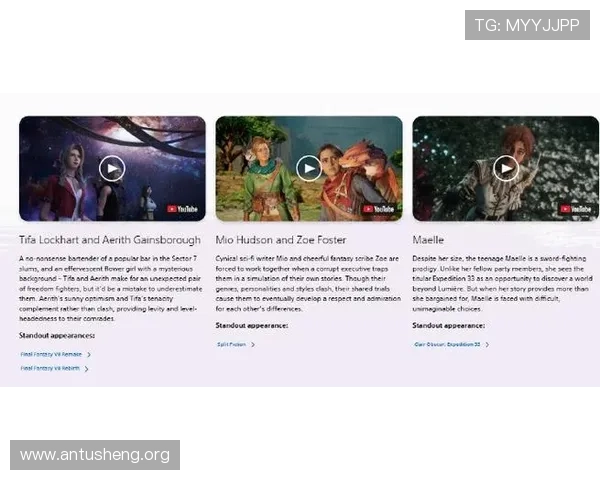The height and width of the screenshot is (480, 600).
Task: Click arrow next to Final Fantasy VII Remake
Action: click(x=89, y=354)
